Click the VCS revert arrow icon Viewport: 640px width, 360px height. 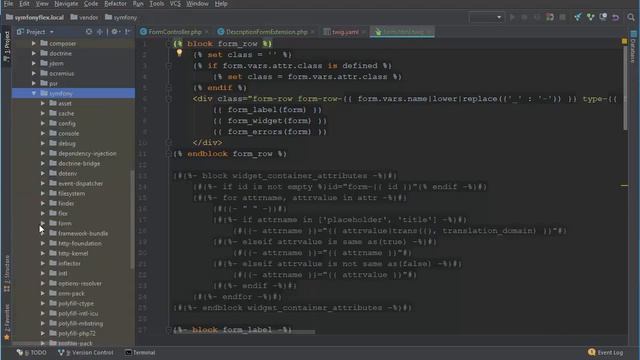click(616, 17)
